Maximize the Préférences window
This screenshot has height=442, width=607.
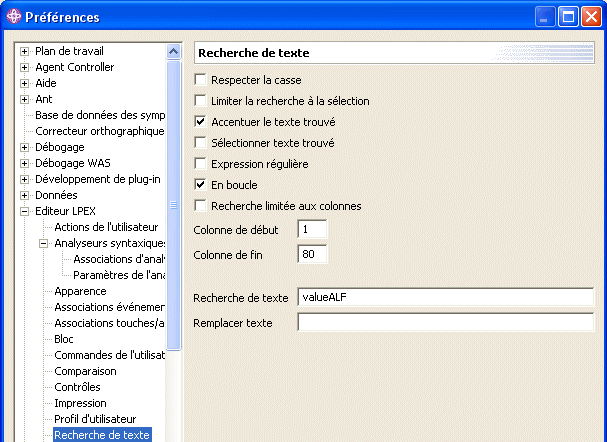[568, 17]
